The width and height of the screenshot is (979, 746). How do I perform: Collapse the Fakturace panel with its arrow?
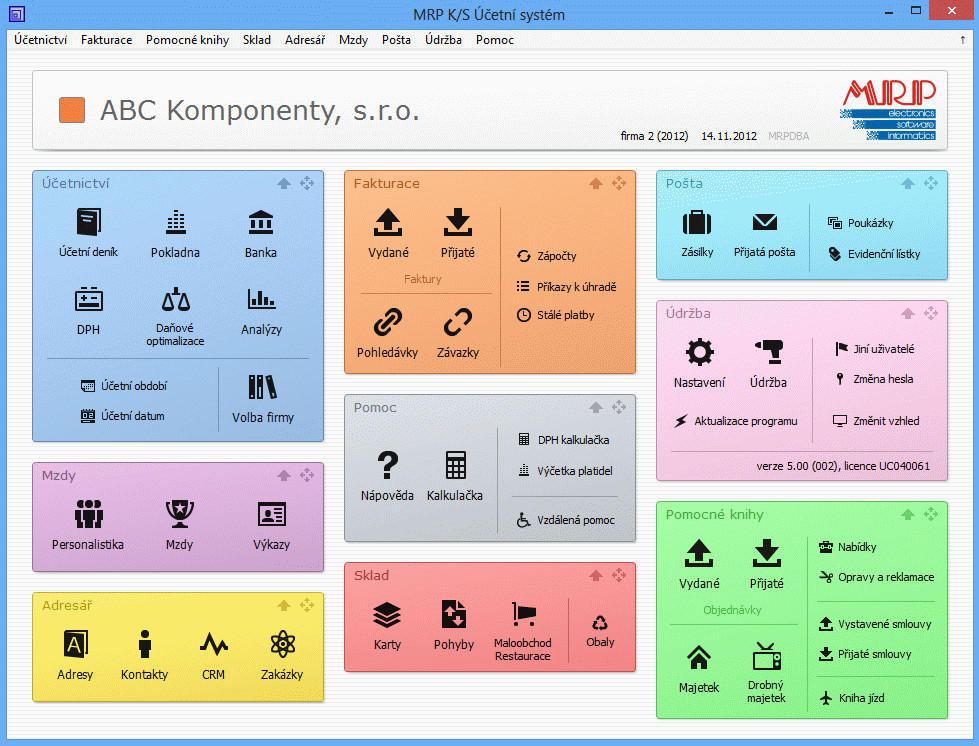click(x=596, y=184)
